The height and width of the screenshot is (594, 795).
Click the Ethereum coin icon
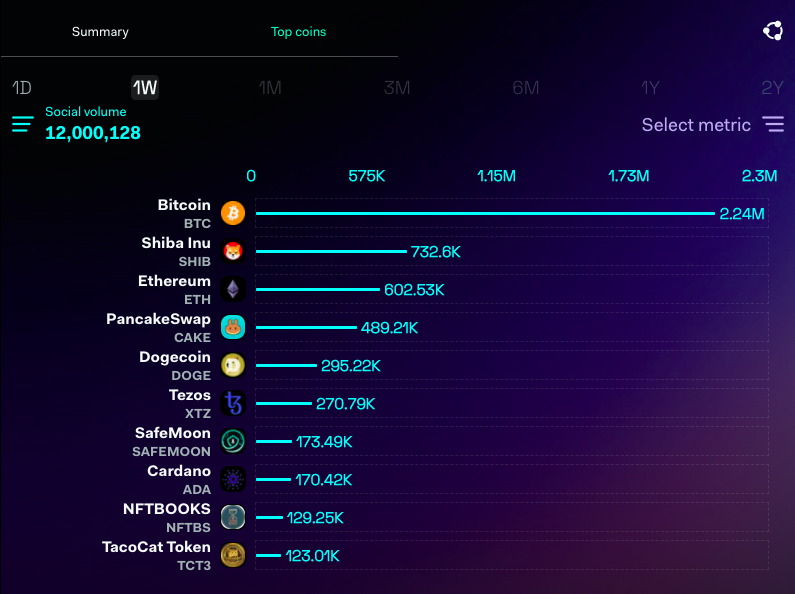(x=233, y=290)
